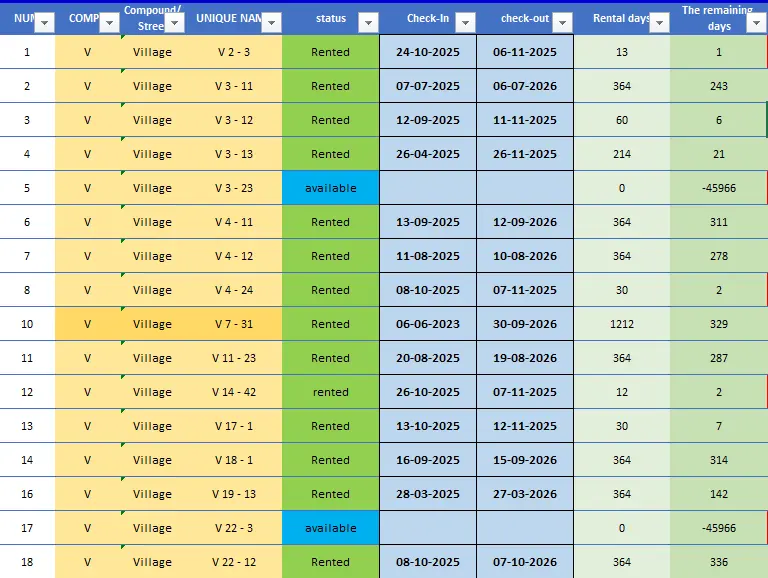Select unique name cell V 18 - 1
Screen dimensions: 768x578
pyautogui.click(x=234, y=460)
